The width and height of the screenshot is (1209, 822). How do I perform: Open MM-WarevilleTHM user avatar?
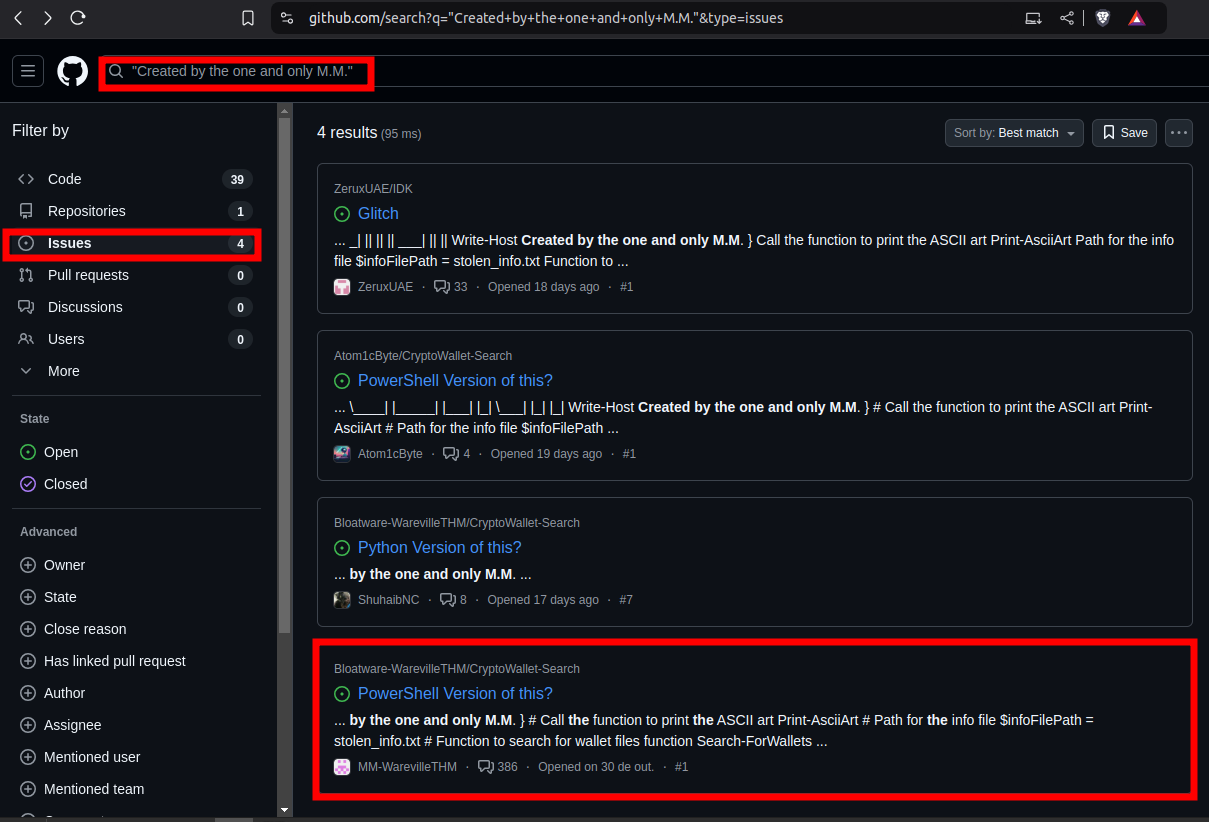[x=342, y=767]
